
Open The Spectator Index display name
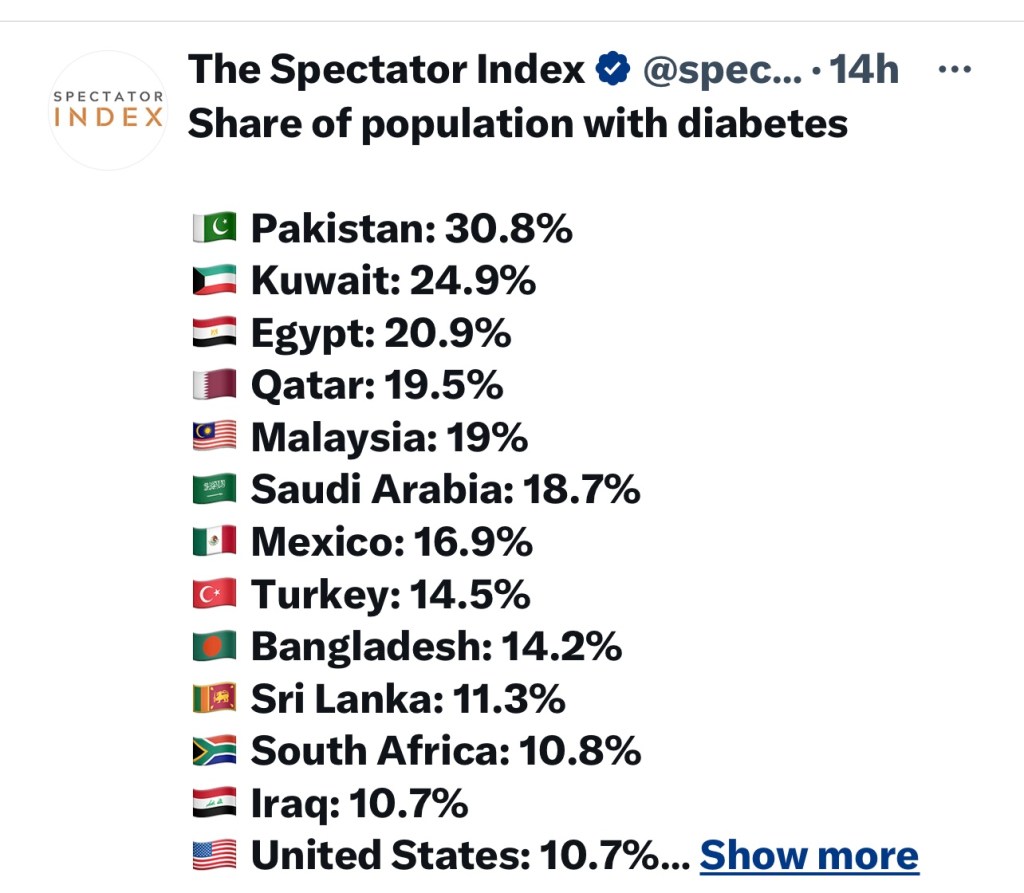click(x=386, y=69)
